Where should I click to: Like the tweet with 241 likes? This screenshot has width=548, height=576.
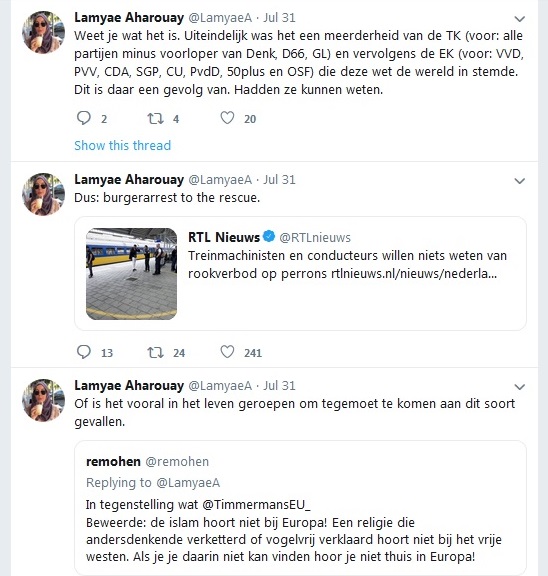(227, 352)
